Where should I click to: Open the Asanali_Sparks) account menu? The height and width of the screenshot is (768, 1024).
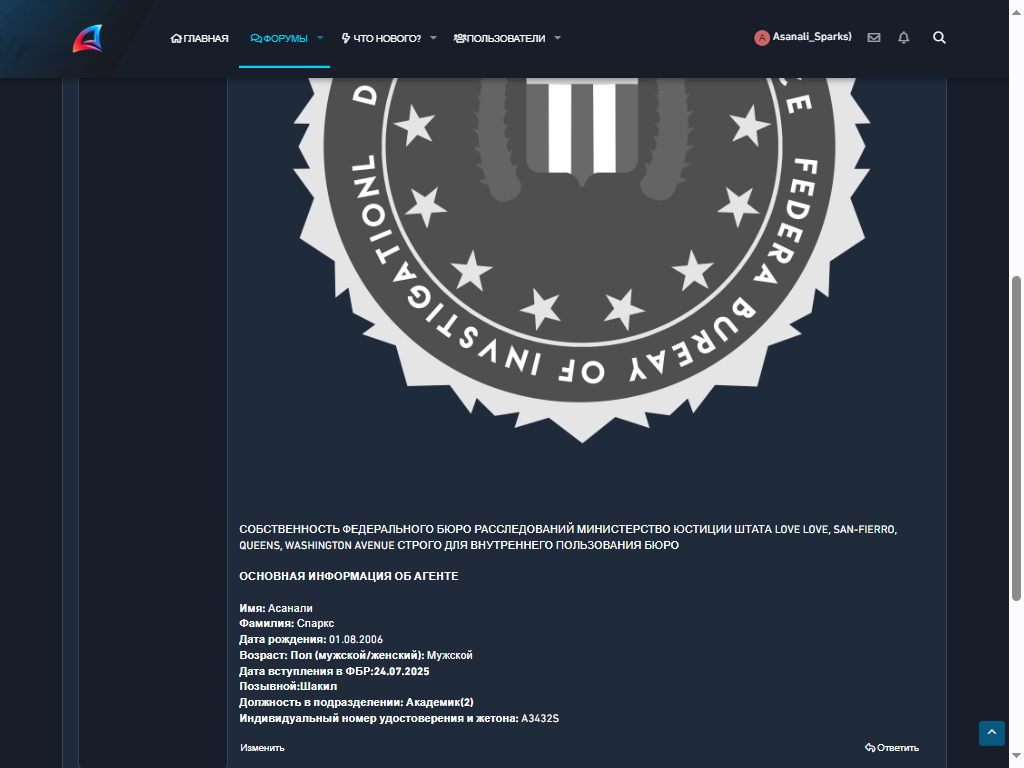click(x=803, y=37)
